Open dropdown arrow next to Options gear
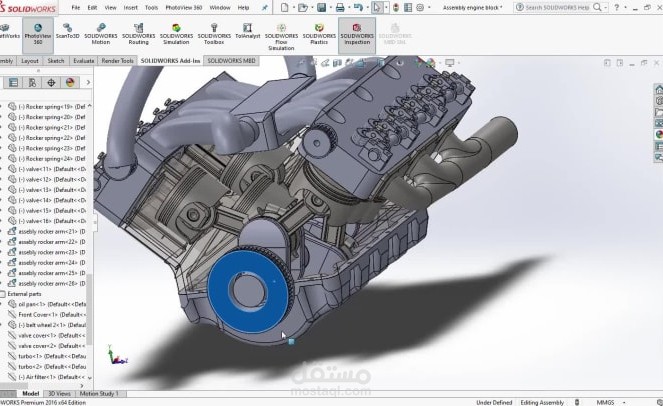Viewport: 663px width, 406px height. coord(429,8)
